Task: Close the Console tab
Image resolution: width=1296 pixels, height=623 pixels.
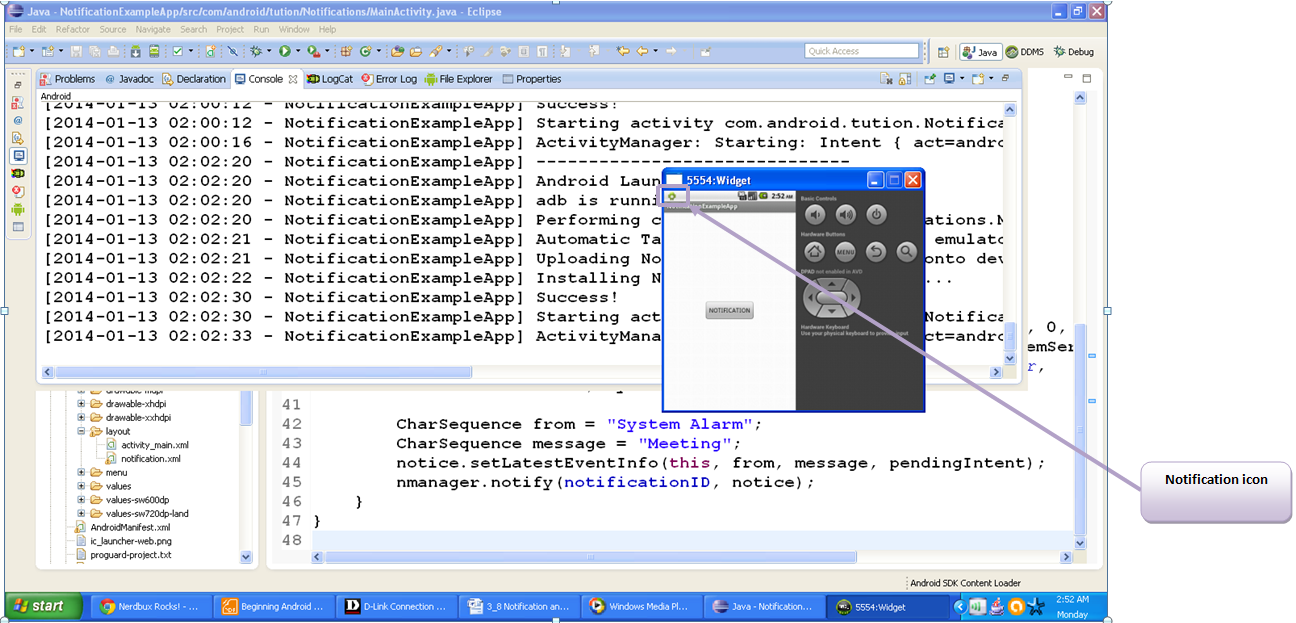Action: (293, 79)
